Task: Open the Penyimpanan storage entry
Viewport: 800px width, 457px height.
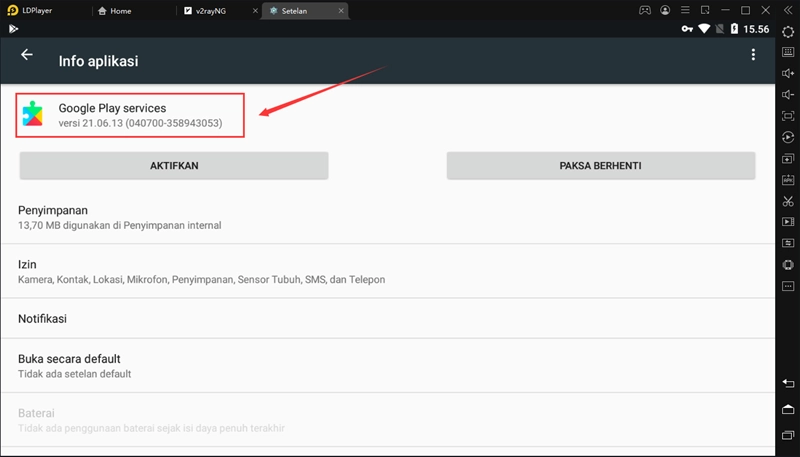Action: coord(388,217)
